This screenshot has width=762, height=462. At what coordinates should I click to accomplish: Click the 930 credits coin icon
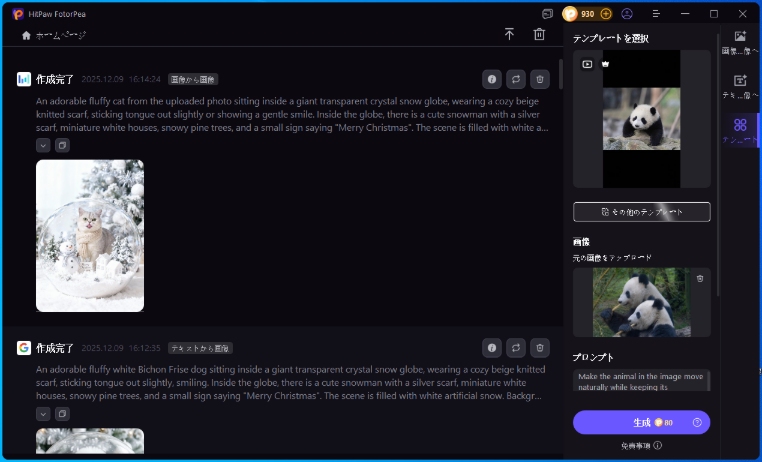click(570, 14)
